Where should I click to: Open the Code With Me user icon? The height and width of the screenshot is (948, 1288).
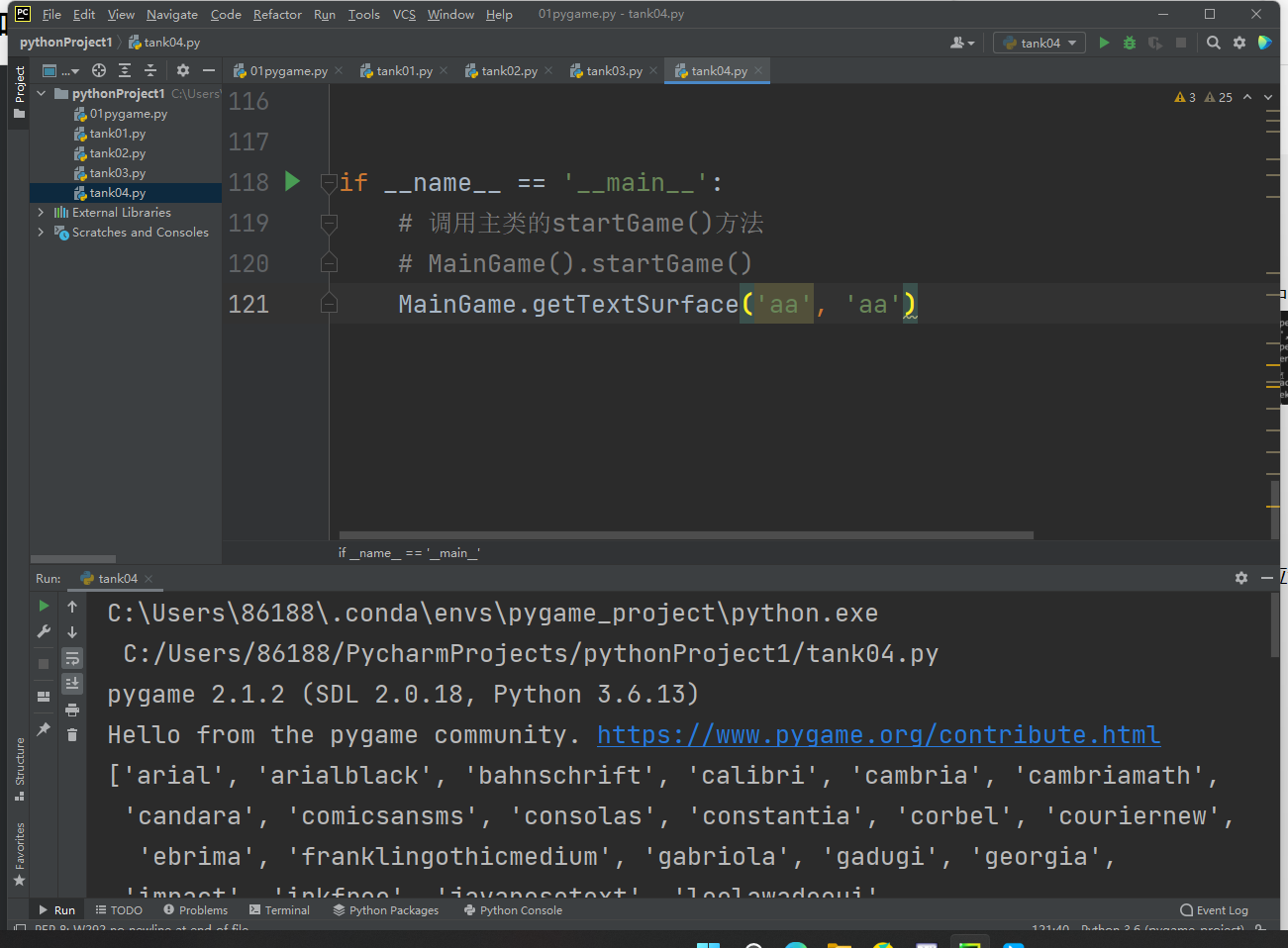(x=962, y=43)
